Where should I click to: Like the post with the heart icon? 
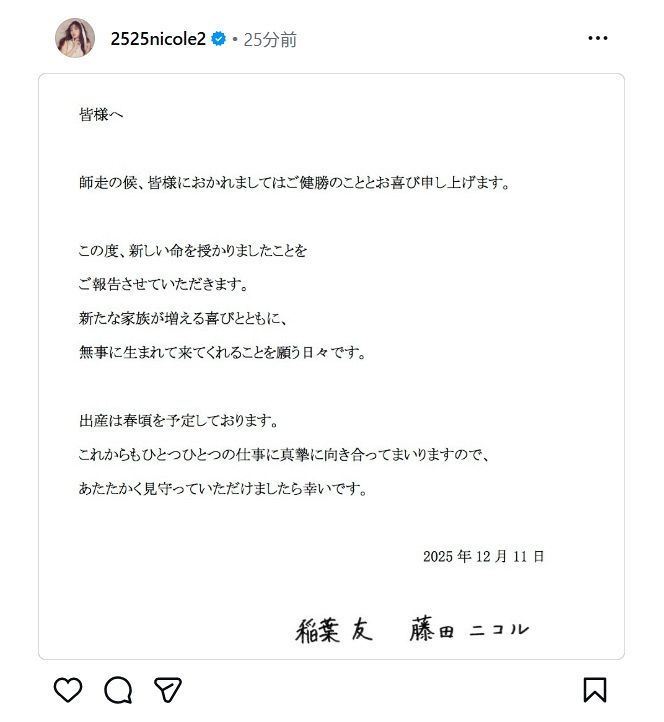[x=68, y=689]
